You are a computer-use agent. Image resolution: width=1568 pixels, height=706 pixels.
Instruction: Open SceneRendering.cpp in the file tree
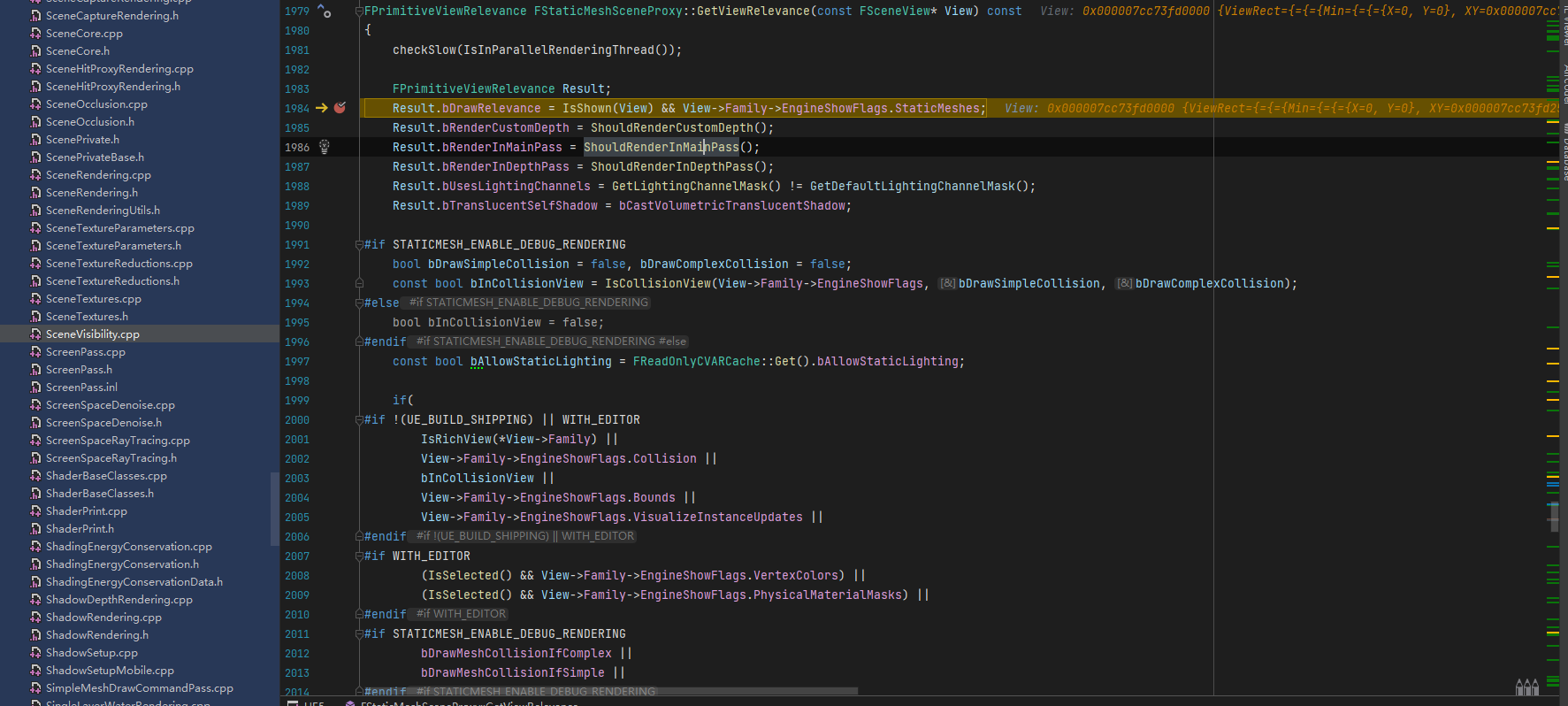coord(98,175)
